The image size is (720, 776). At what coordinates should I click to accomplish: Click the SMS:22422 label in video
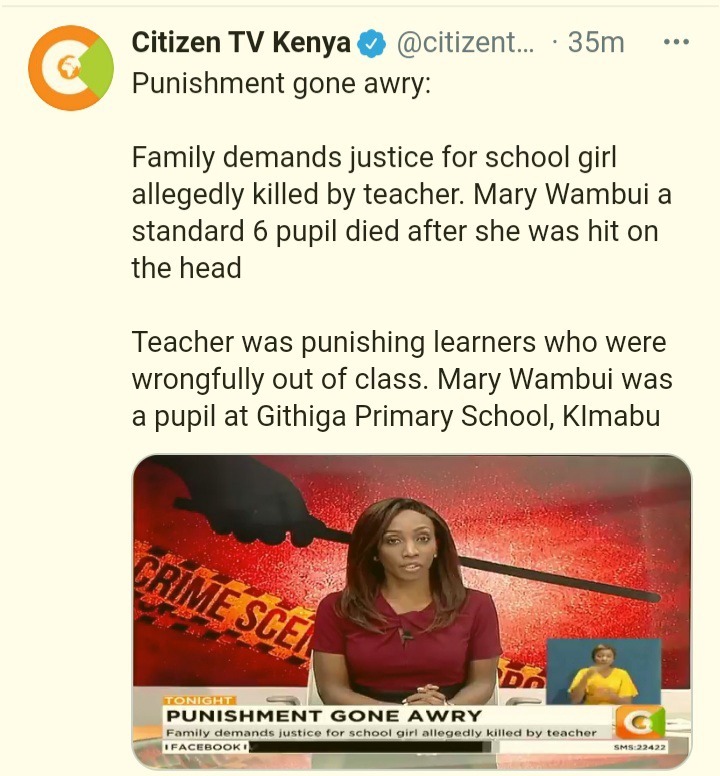(640, 747)
